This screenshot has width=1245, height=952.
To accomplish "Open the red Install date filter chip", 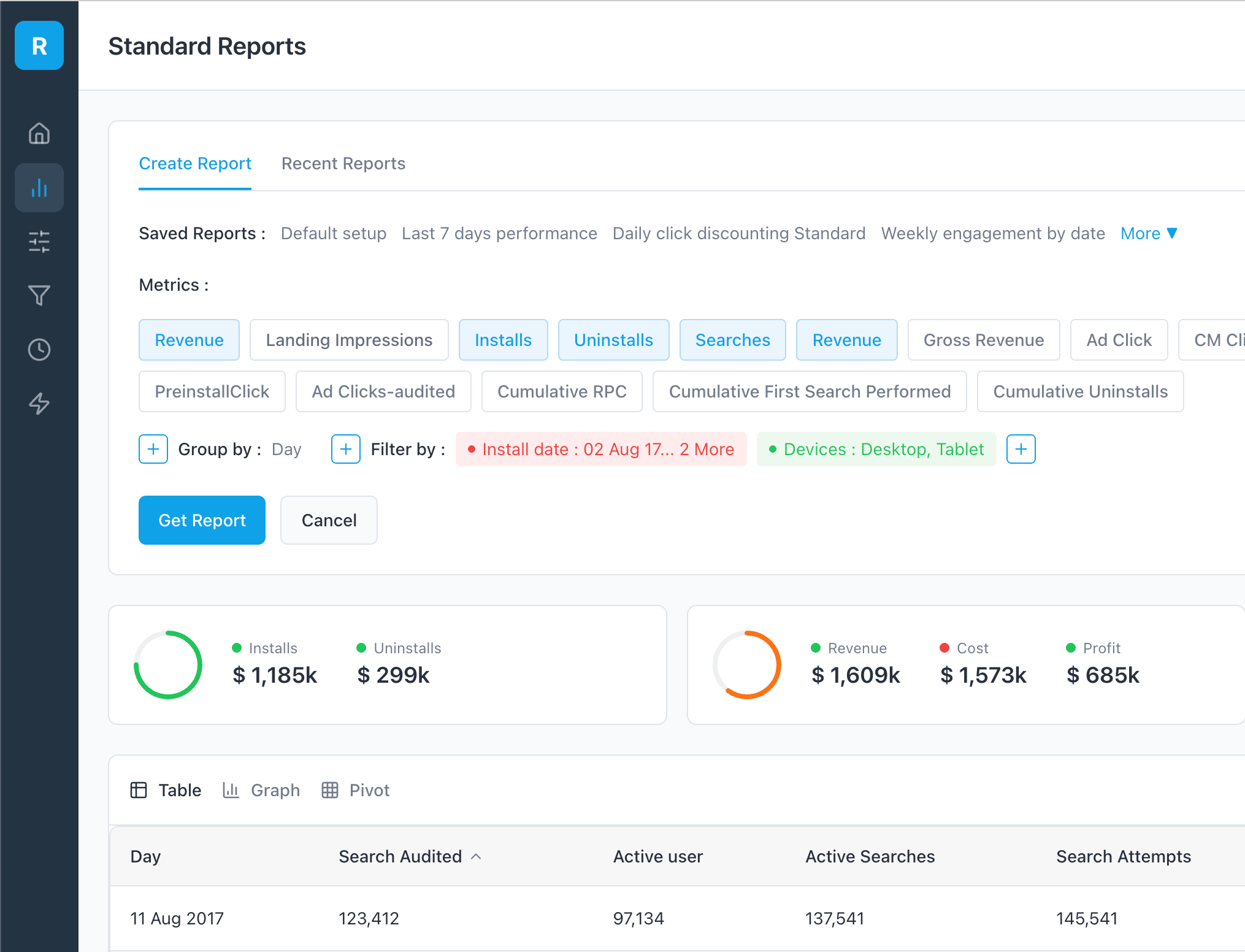I will tap(601, 449).
